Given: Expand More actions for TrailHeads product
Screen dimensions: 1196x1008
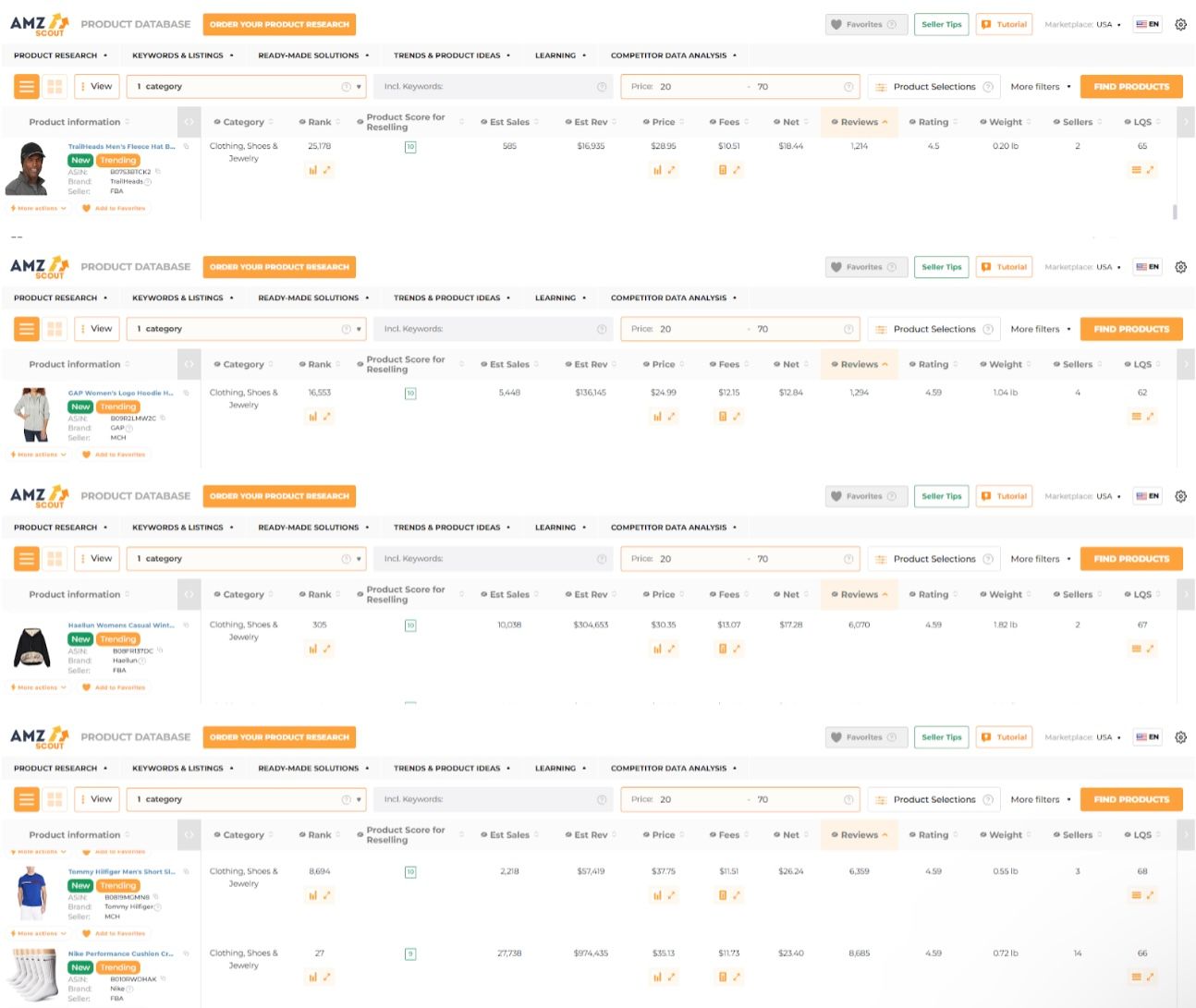Looking at the screenshot, I should tap(38, 208).
